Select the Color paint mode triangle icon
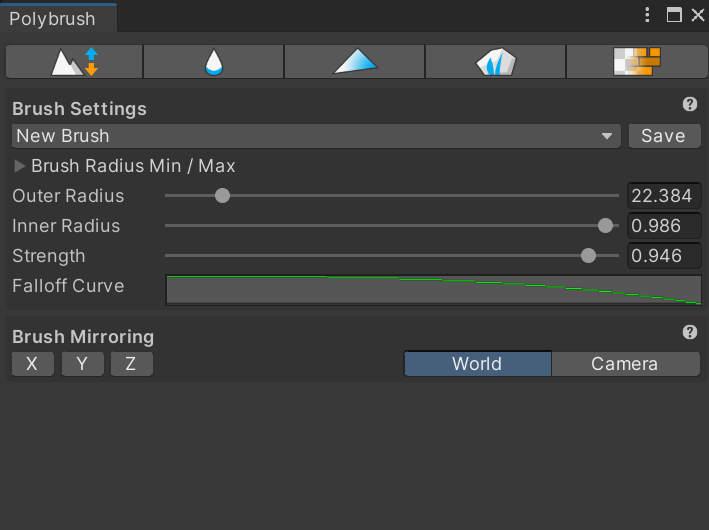The width and height of the screenshot is (709, 530). [354, 62]
